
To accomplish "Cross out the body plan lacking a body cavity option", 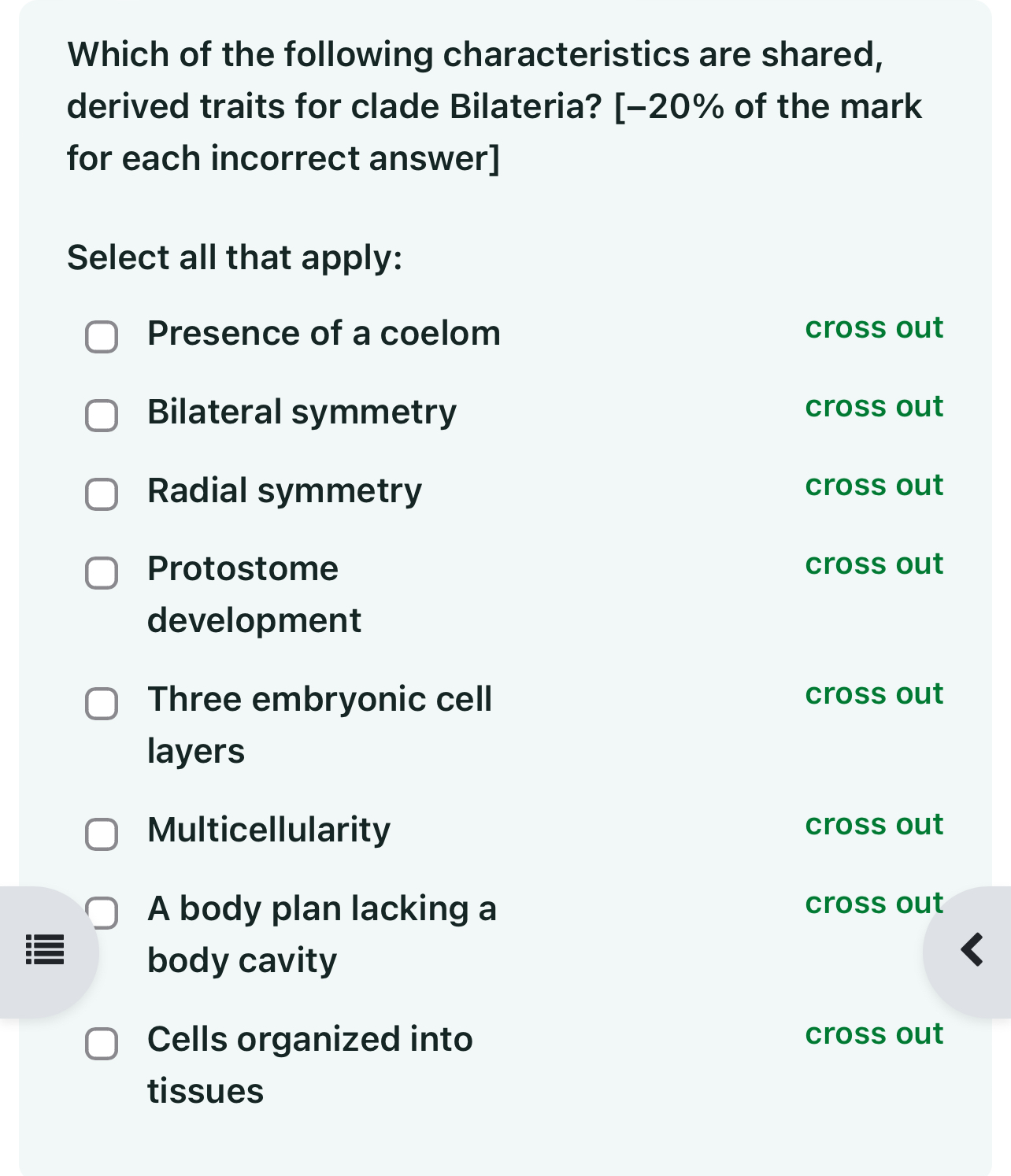I will (x=873, y=904).
